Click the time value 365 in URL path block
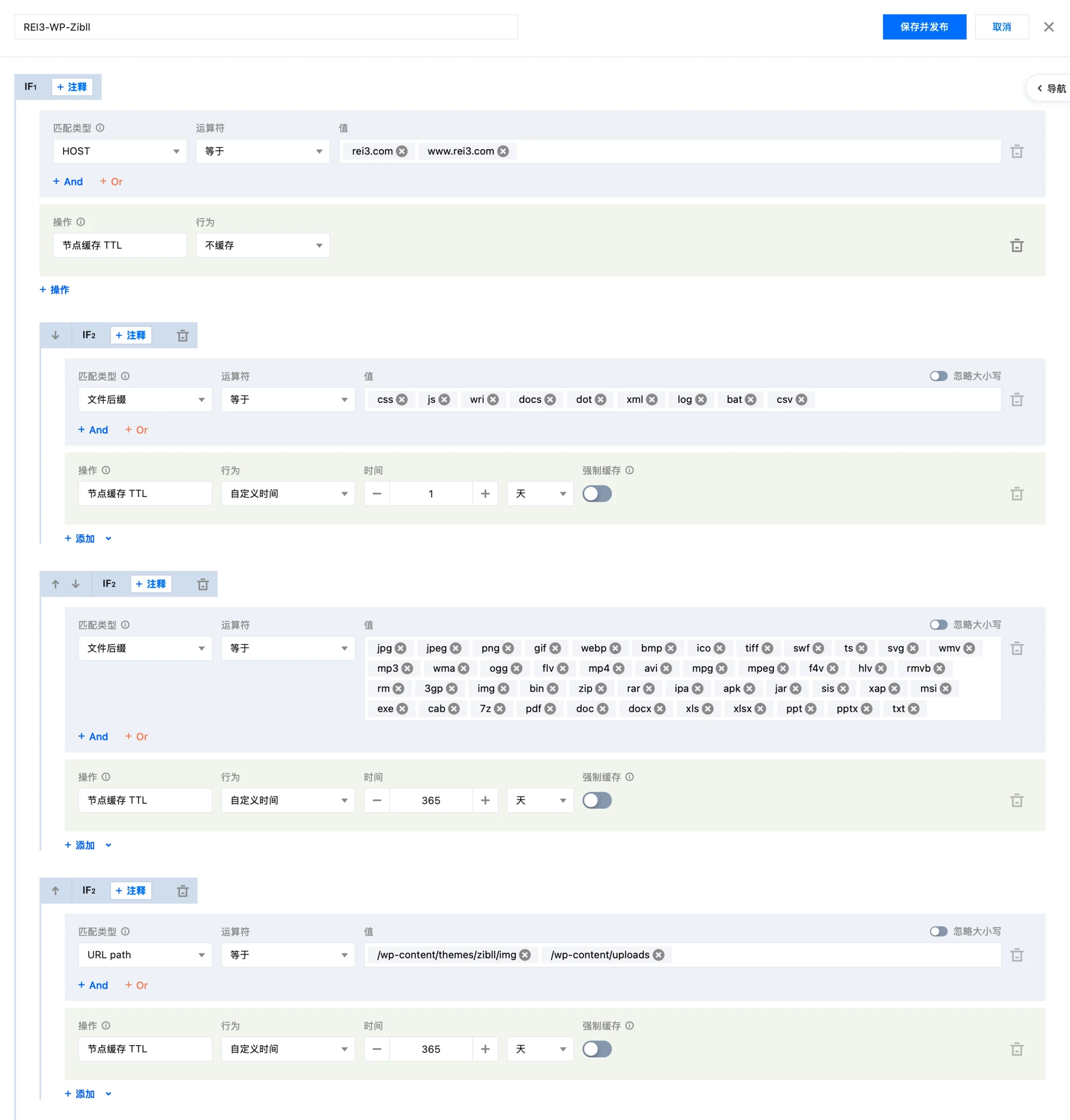1070x1120 pixels. click(x=431, y=1049)
